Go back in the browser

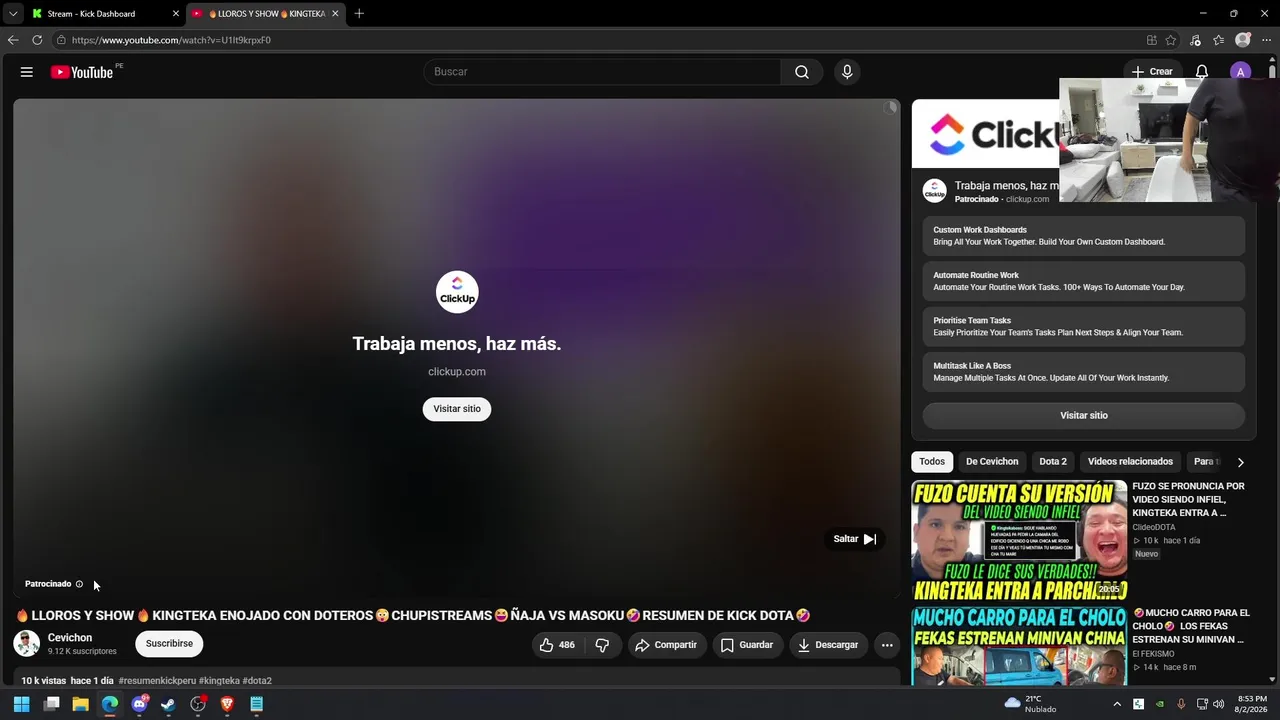tap(13, 40)
